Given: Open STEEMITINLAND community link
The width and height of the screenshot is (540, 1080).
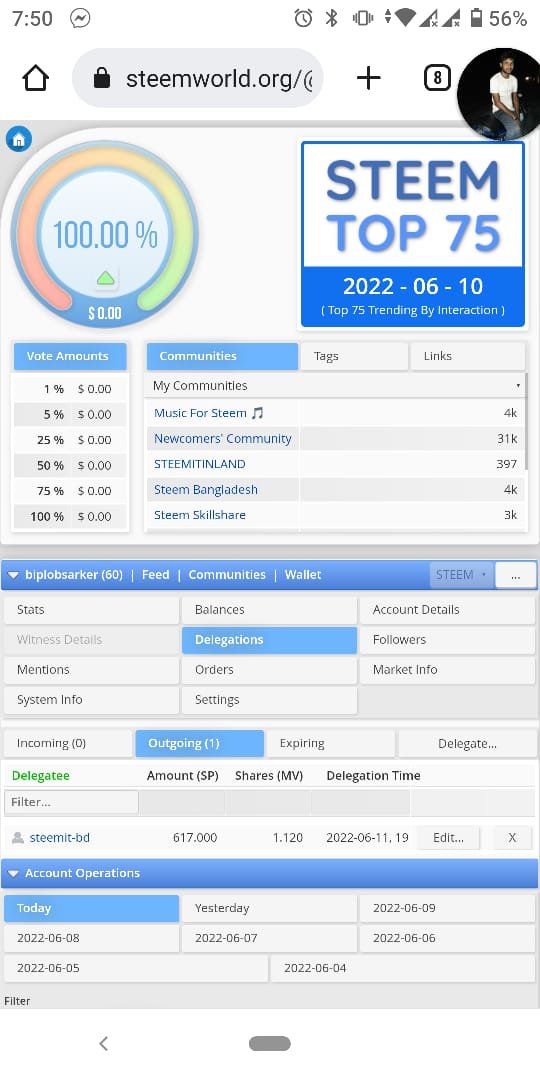Looking at the screenshot, I should point(200,464).
